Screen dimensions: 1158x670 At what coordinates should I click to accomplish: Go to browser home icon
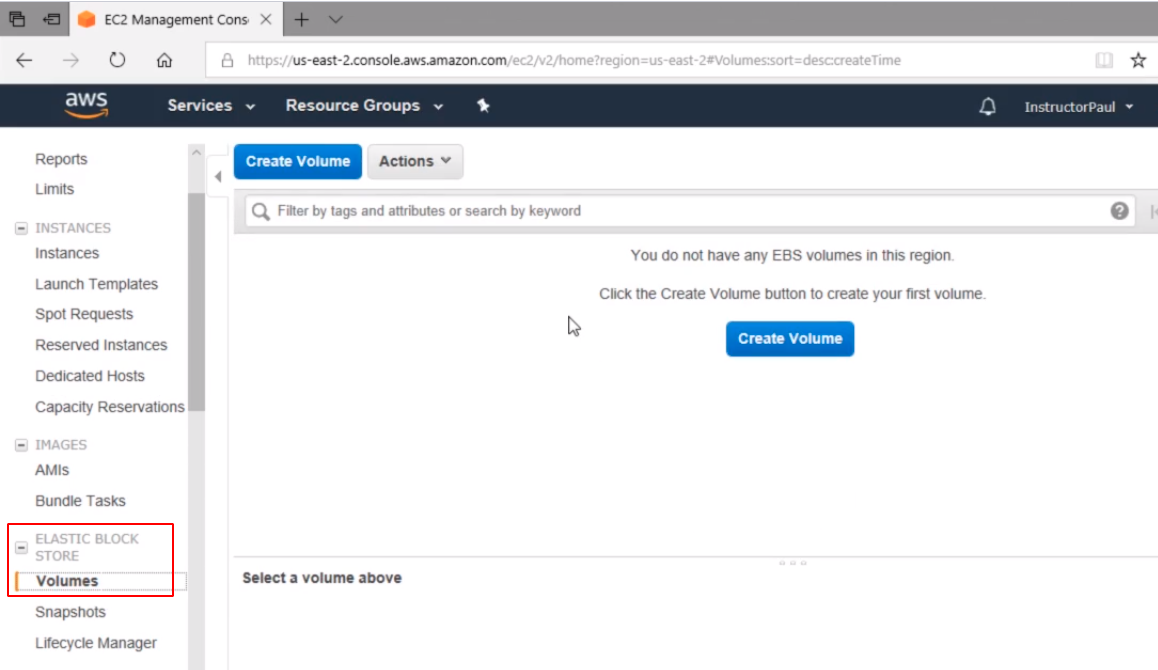(x=164, y=60)
